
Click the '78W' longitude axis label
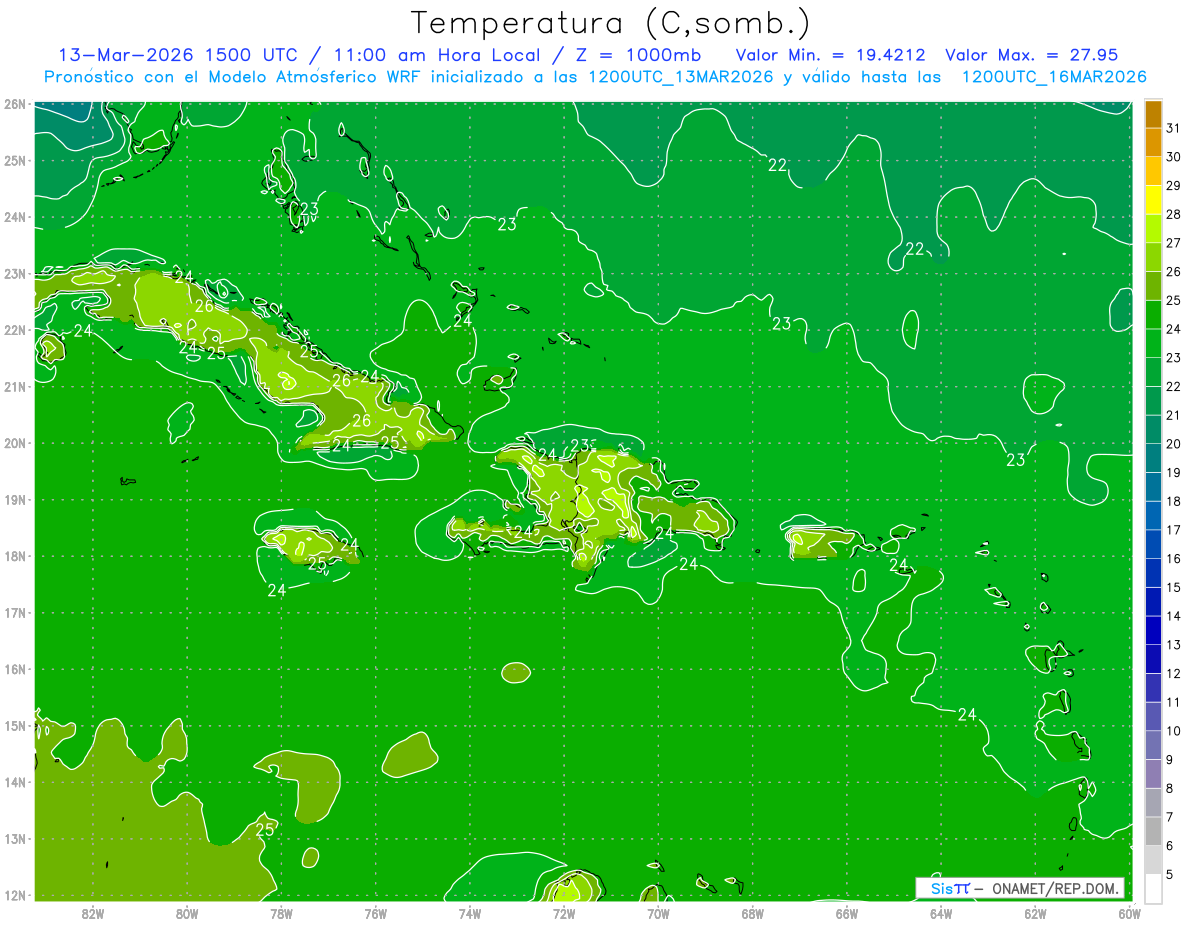point(281,913)
